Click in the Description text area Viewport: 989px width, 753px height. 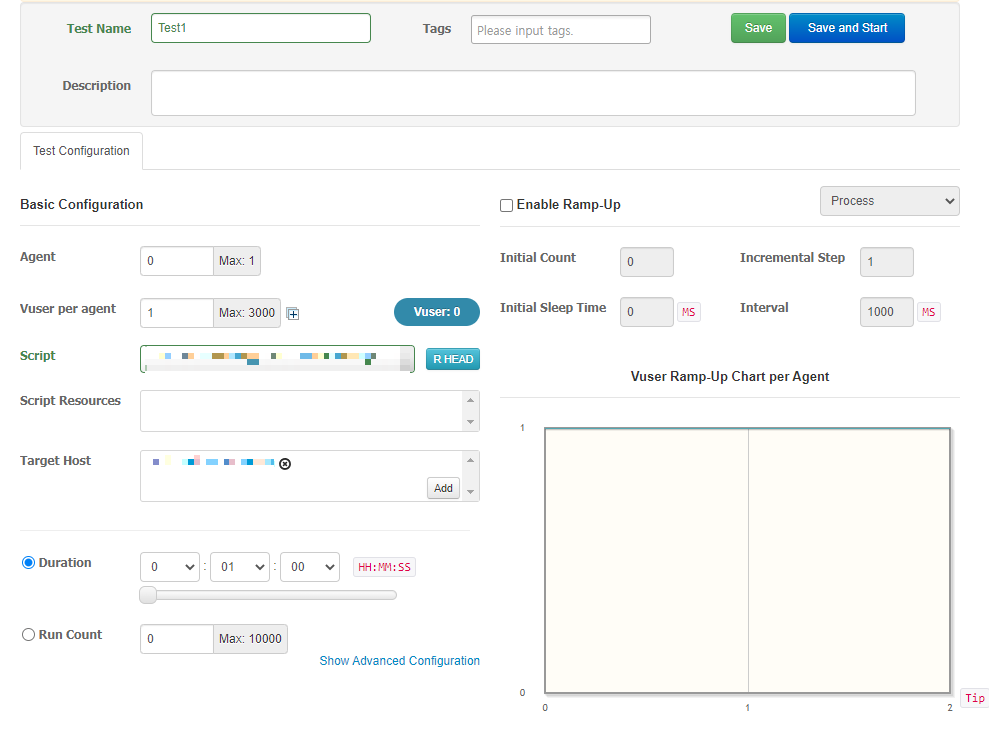coord(533,93)
